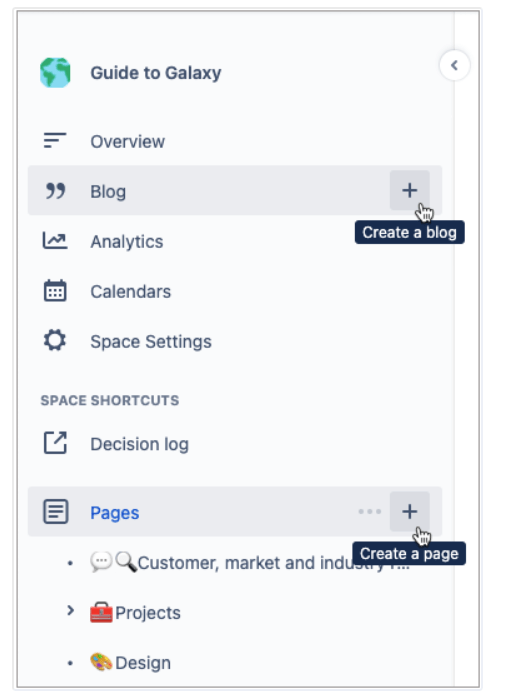Create a page with the plus button

[x=409, y=512]
